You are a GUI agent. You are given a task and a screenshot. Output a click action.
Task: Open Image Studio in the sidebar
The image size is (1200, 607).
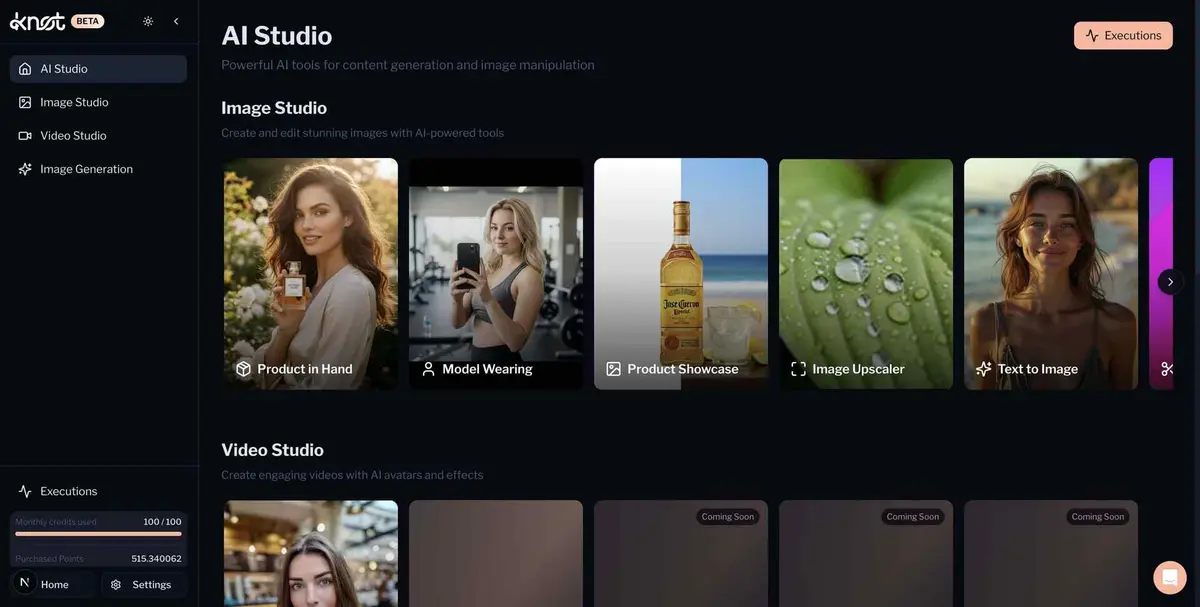pos(98,102)
